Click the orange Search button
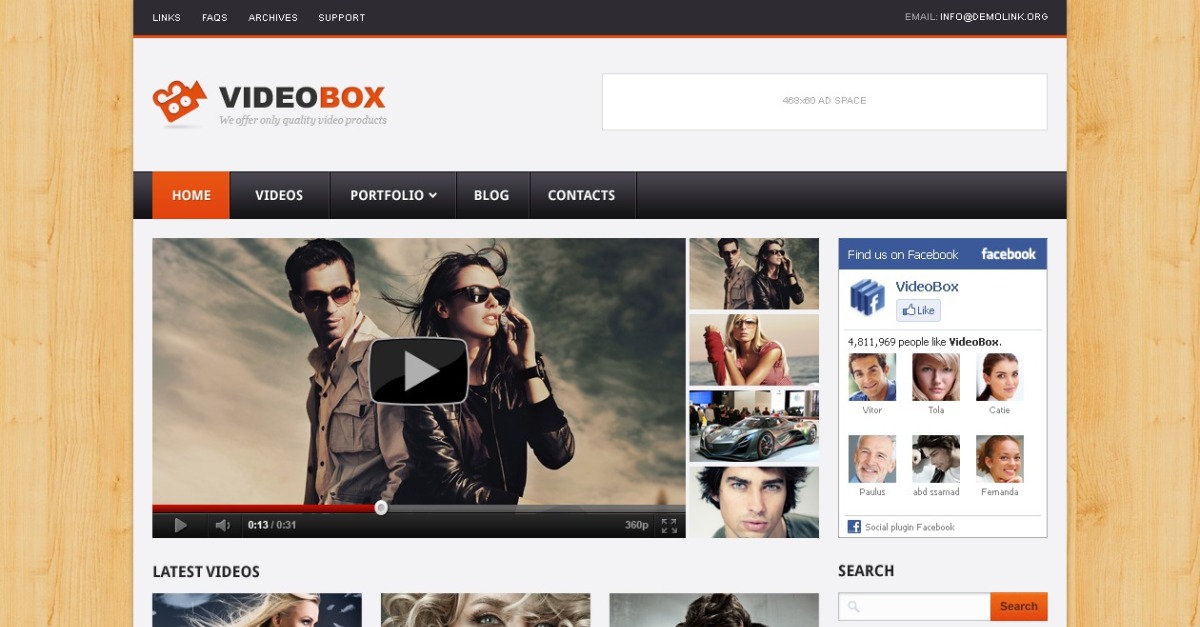Image resolution: width=1200 pixels, height=627 pixels. click(x=1018, y=606)
